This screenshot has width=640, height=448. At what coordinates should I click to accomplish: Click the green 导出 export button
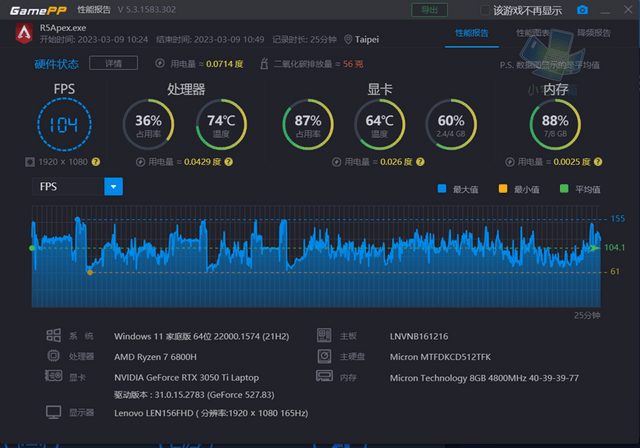[429, 10]
